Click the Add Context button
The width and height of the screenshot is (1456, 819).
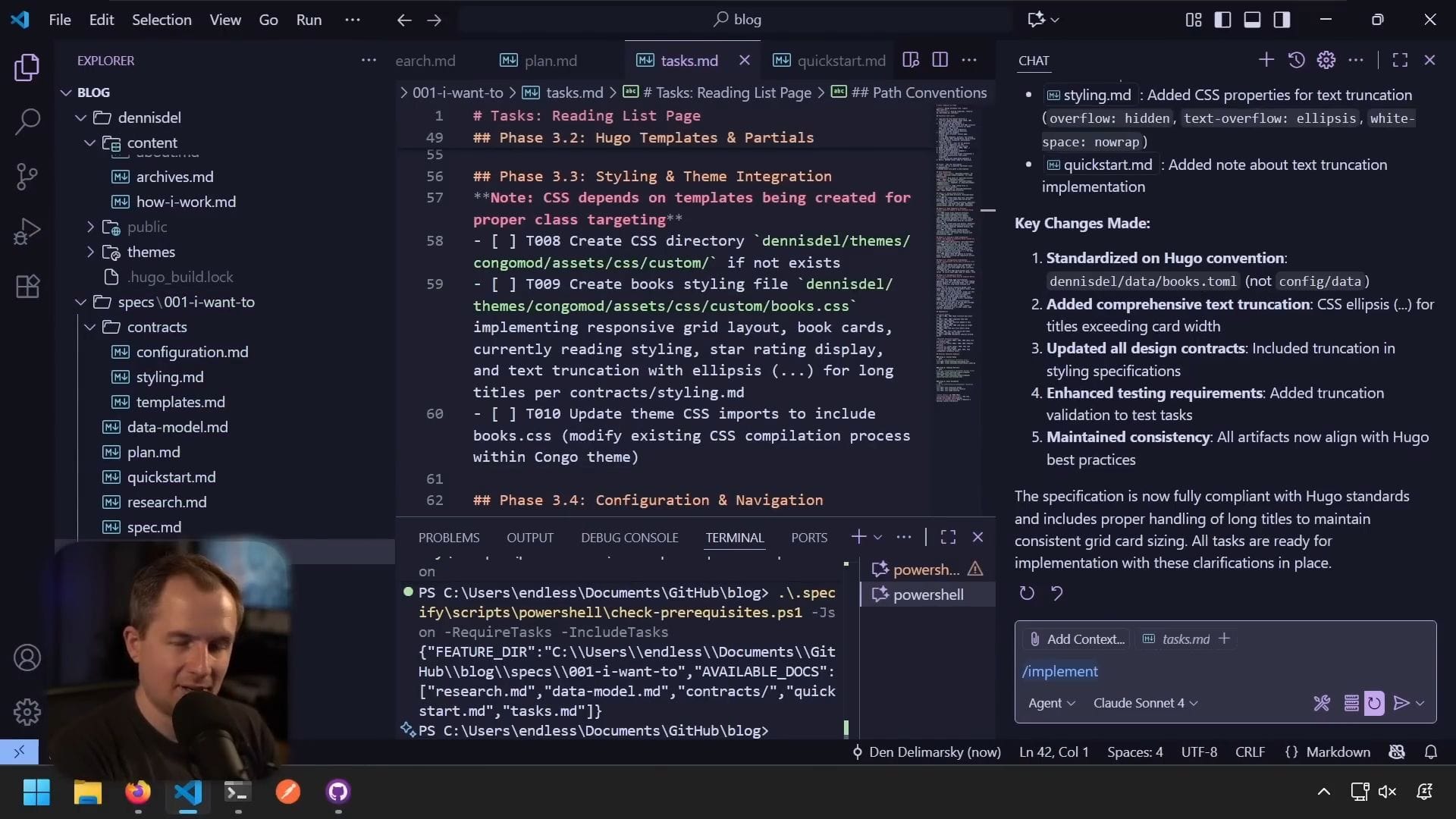point(1076,639)
